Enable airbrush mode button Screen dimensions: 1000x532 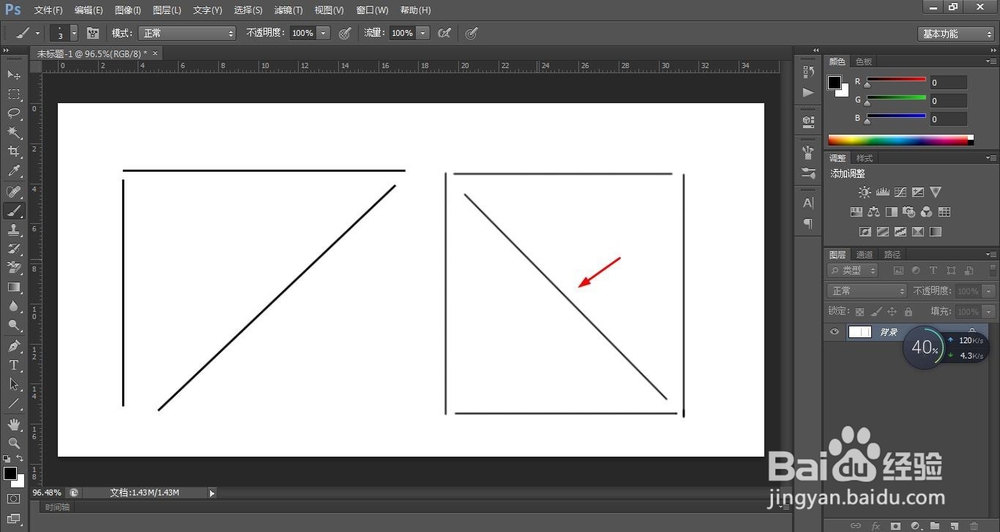point(445,33)
